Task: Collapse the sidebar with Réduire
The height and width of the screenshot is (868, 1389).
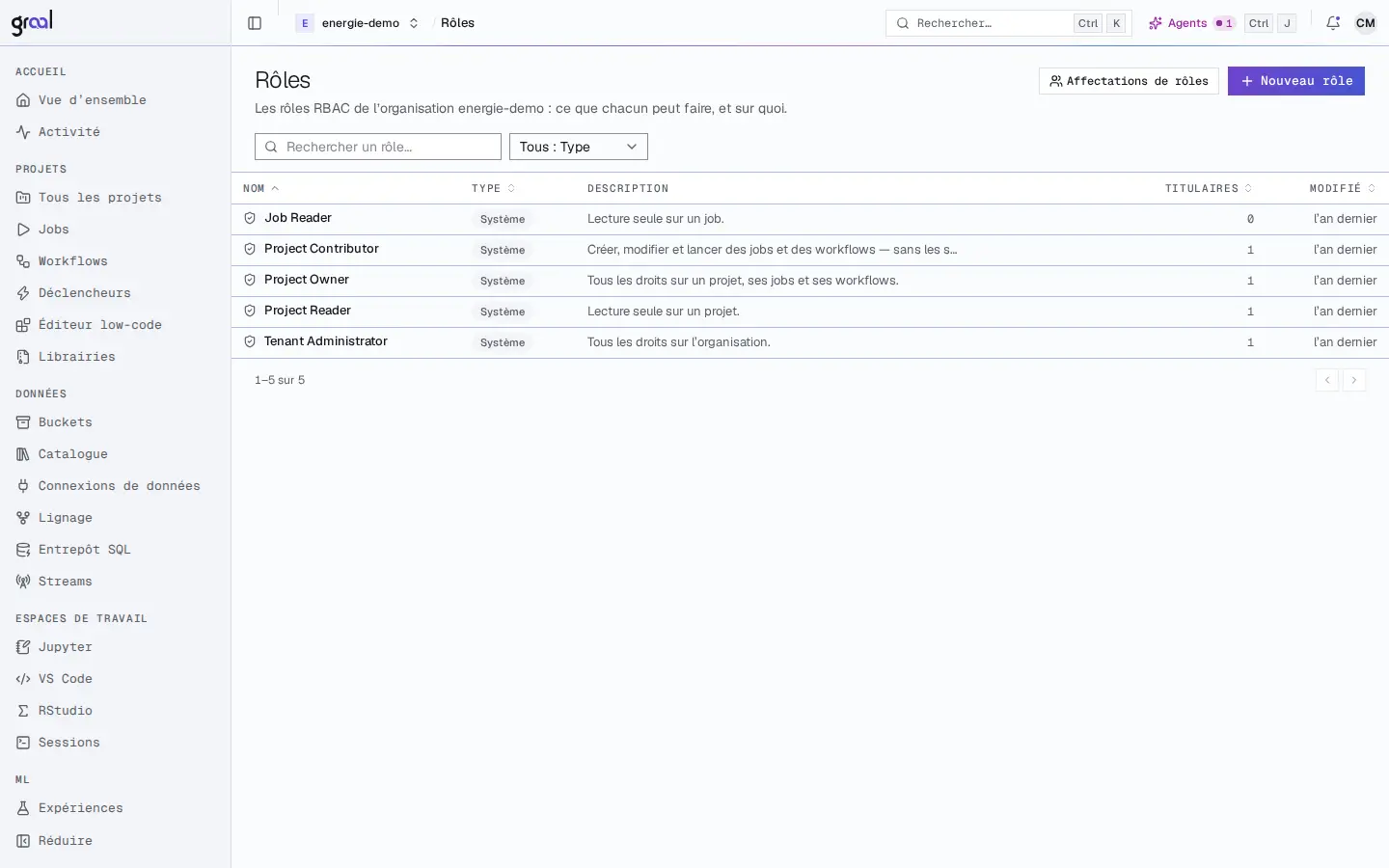Action: point(116,841)
